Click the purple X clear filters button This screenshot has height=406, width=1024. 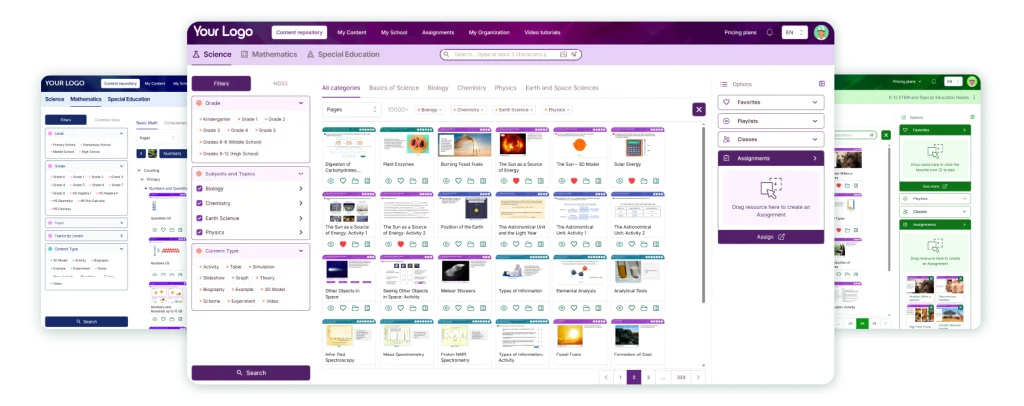(x=699, y=109)
